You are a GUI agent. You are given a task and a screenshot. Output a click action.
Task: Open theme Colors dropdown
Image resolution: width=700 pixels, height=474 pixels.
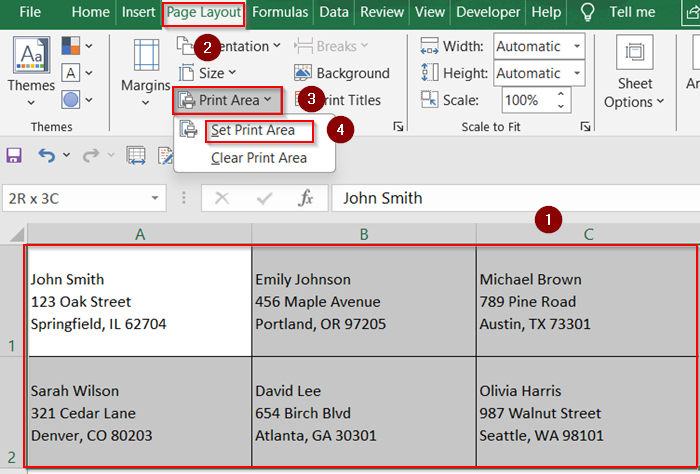click(77, 46)
